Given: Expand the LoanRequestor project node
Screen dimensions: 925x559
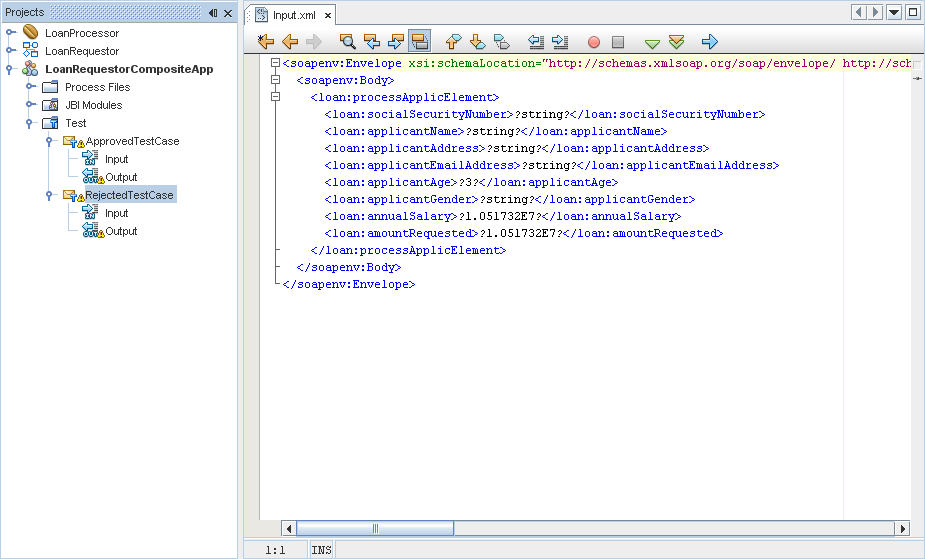Looking at the screenshot, I should coord(10,50).
